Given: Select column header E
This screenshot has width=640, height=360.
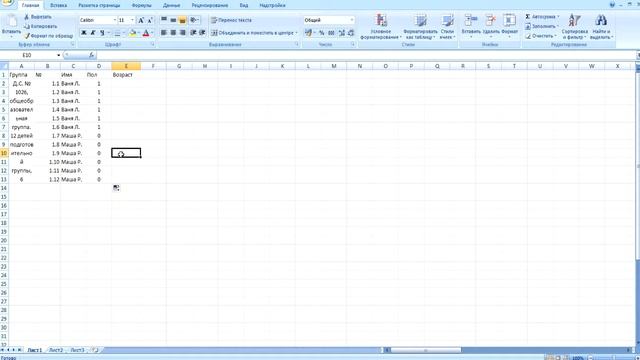Looking at the screenshot, I should (126, 66).
